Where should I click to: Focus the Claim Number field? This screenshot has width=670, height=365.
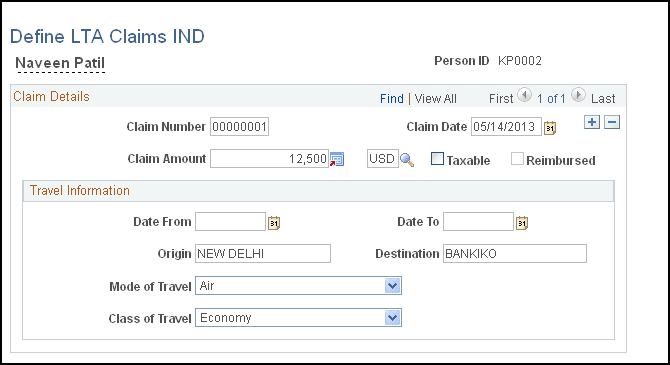pyautogui.click(x=239, y=127)
